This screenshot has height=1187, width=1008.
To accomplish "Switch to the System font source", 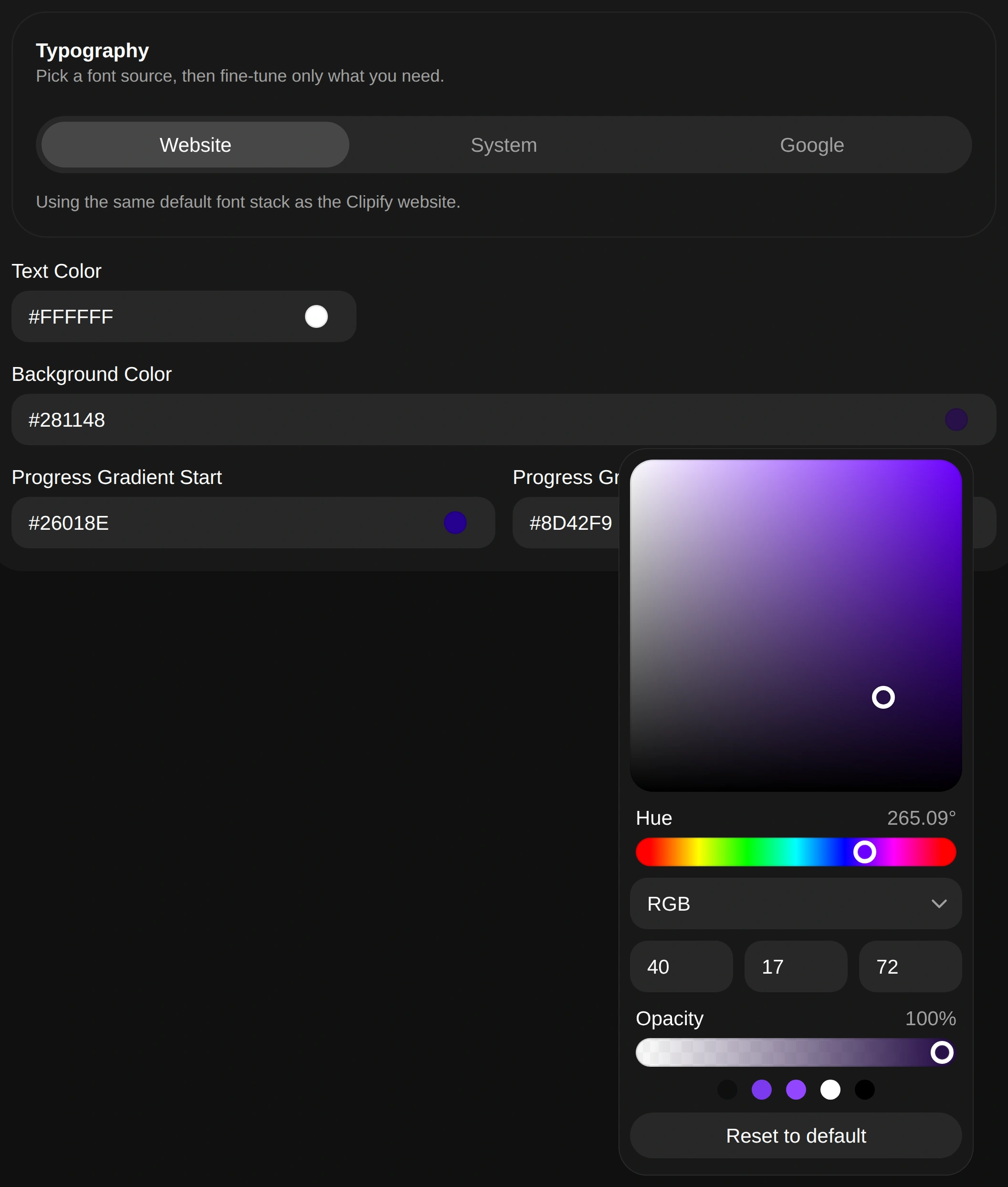I will (504, 145).
